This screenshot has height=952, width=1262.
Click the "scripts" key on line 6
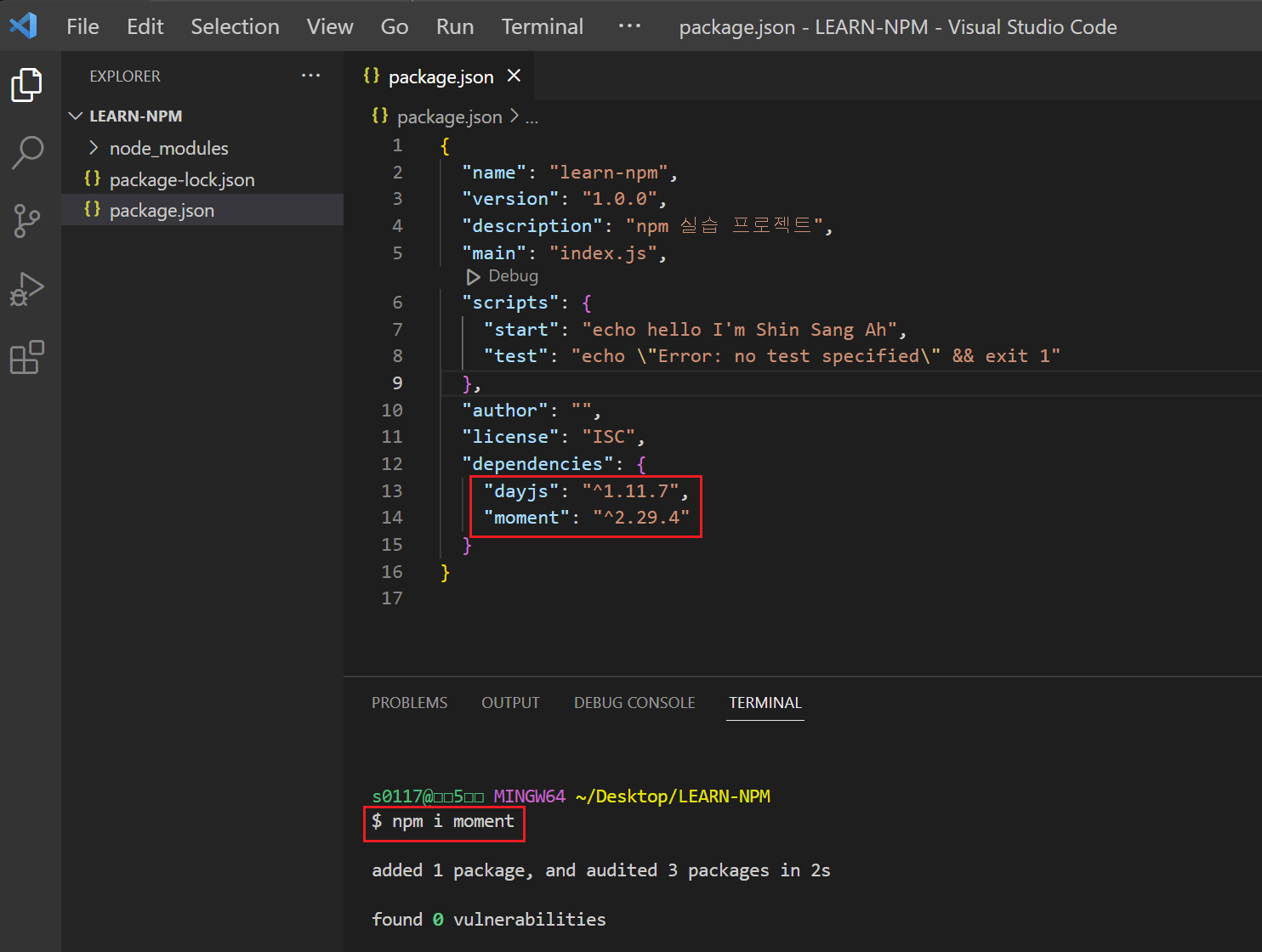click(x=510, y=303)
